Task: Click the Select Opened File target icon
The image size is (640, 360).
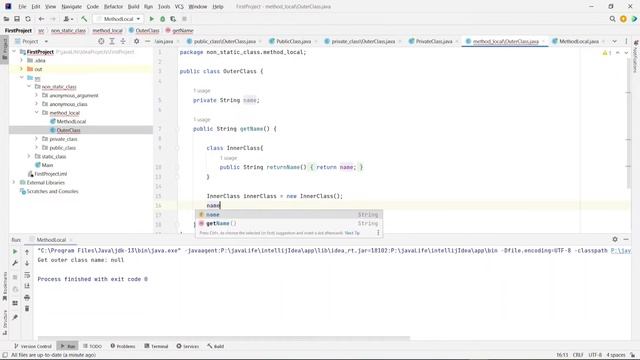Action: point(101,41)
